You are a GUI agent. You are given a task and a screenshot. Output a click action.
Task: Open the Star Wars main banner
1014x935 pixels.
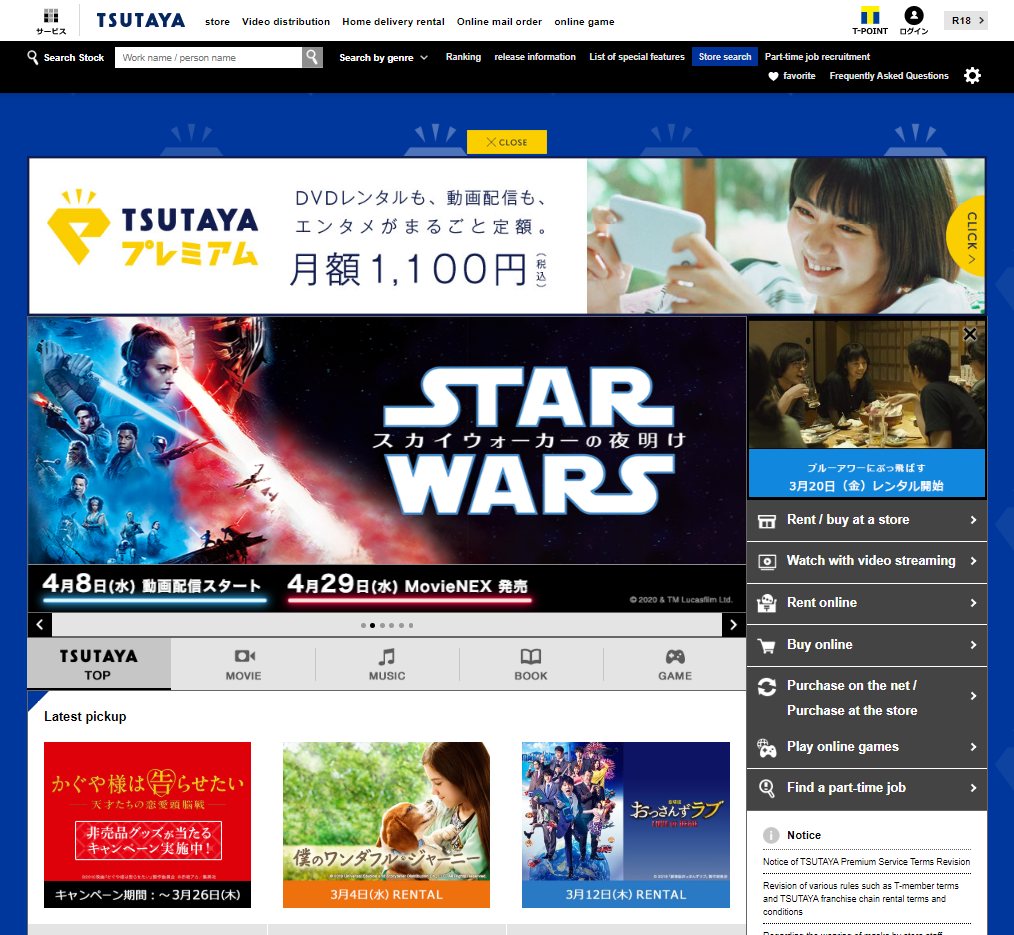tap(387, 464)
